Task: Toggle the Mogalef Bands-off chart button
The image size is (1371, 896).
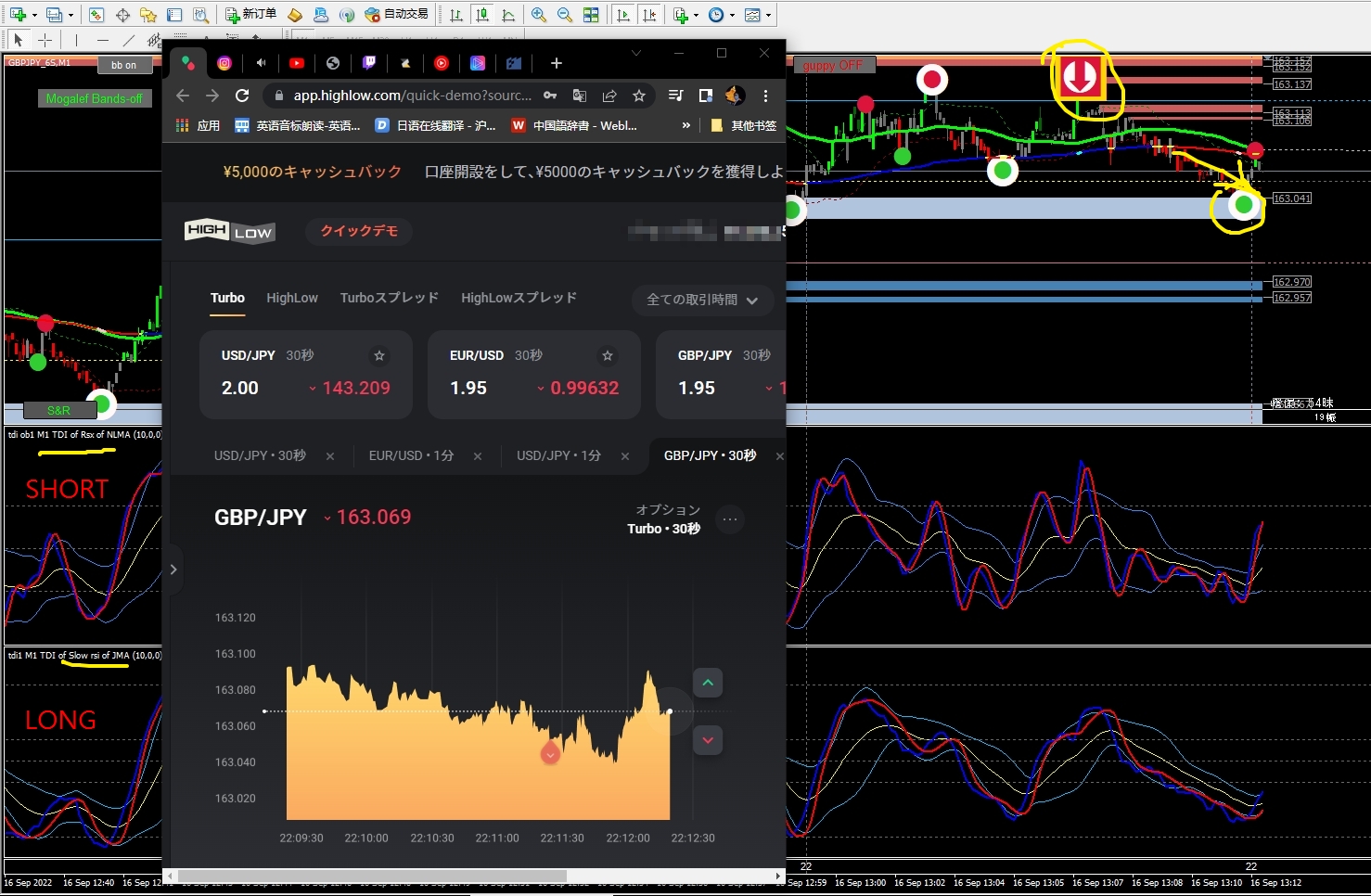Action: pos(94,98)
